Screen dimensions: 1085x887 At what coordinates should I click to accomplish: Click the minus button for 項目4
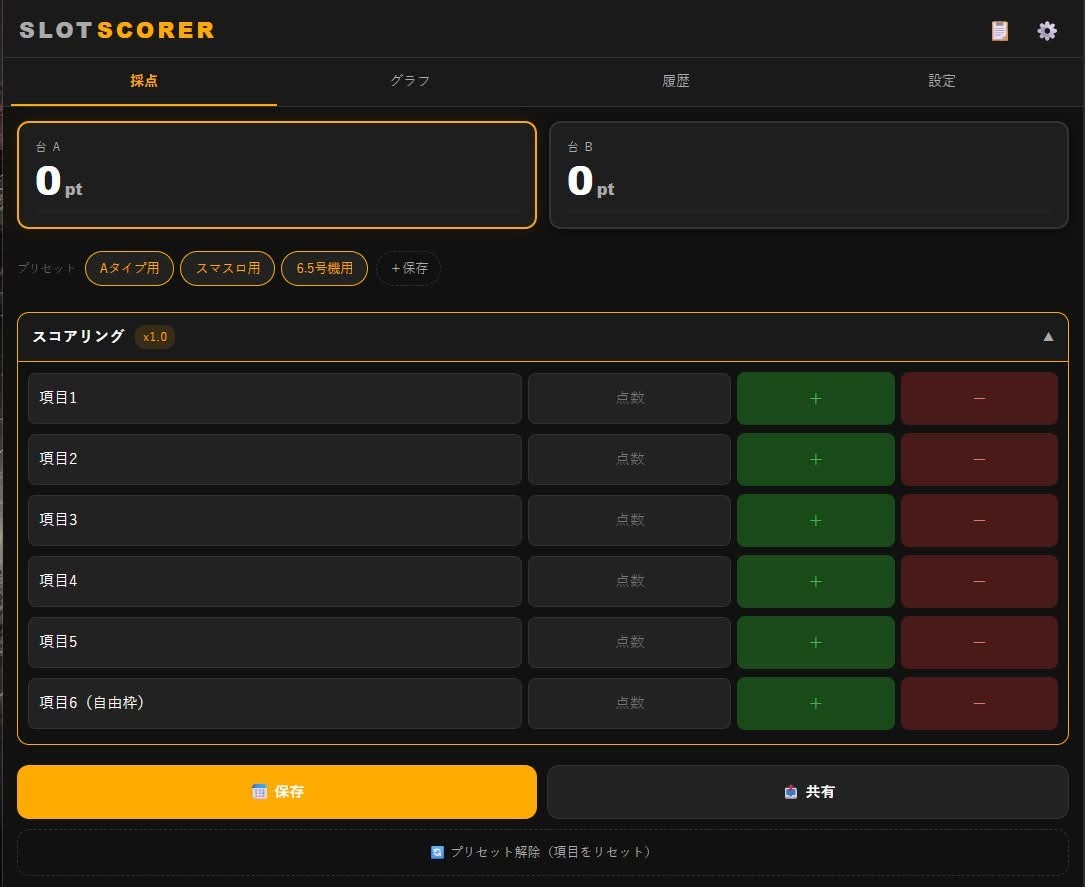[979, 581]
